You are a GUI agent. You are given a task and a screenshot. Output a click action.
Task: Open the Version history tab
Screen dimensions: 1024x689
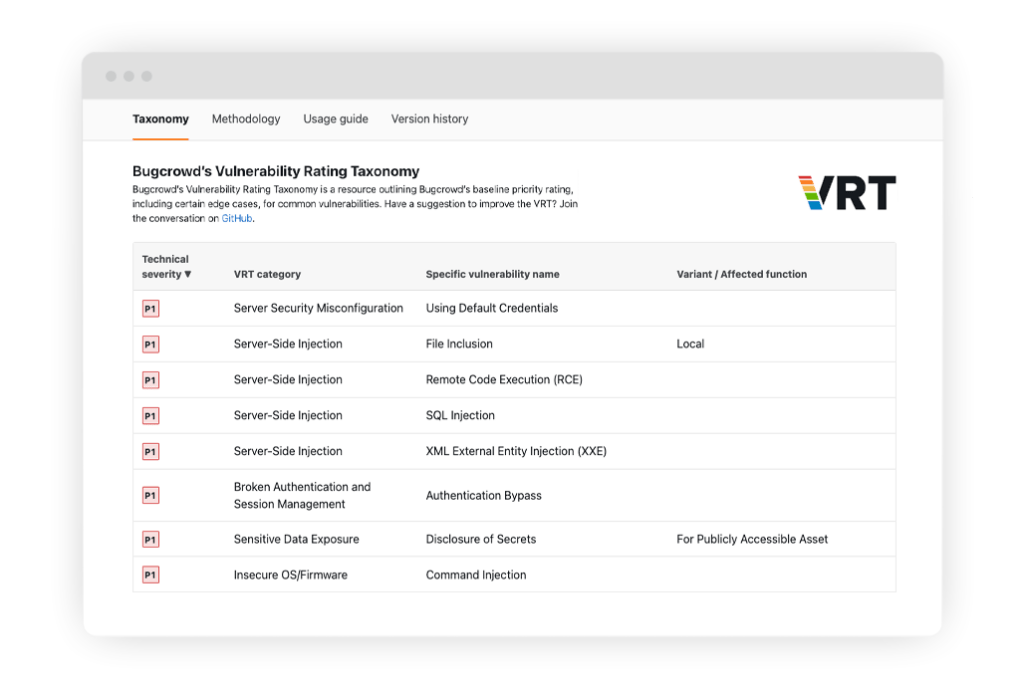pyautogui.click(x=429, y=119)
